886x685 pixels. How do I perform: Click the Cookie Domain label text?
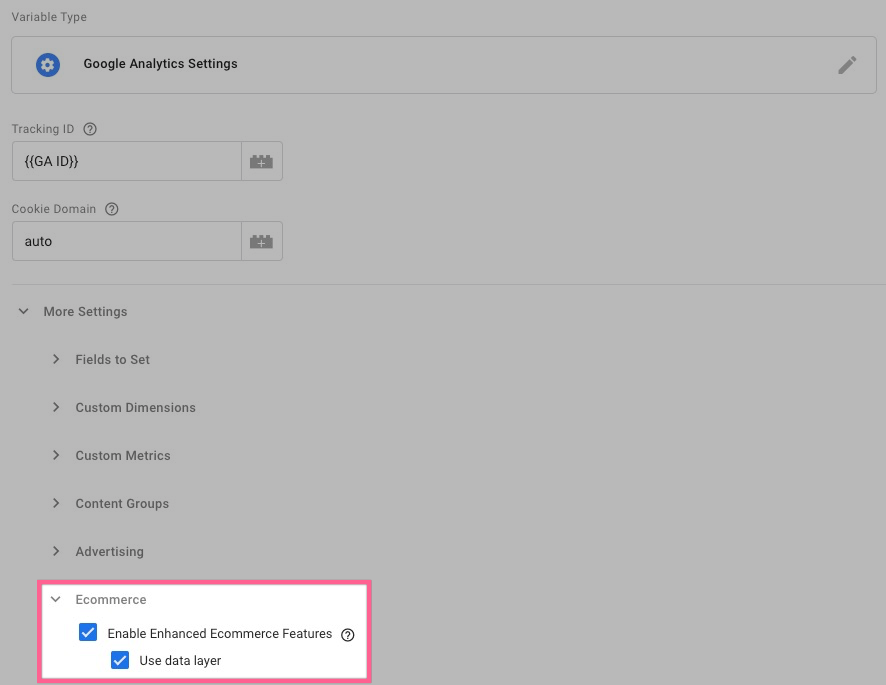click(x=54, y=209)
